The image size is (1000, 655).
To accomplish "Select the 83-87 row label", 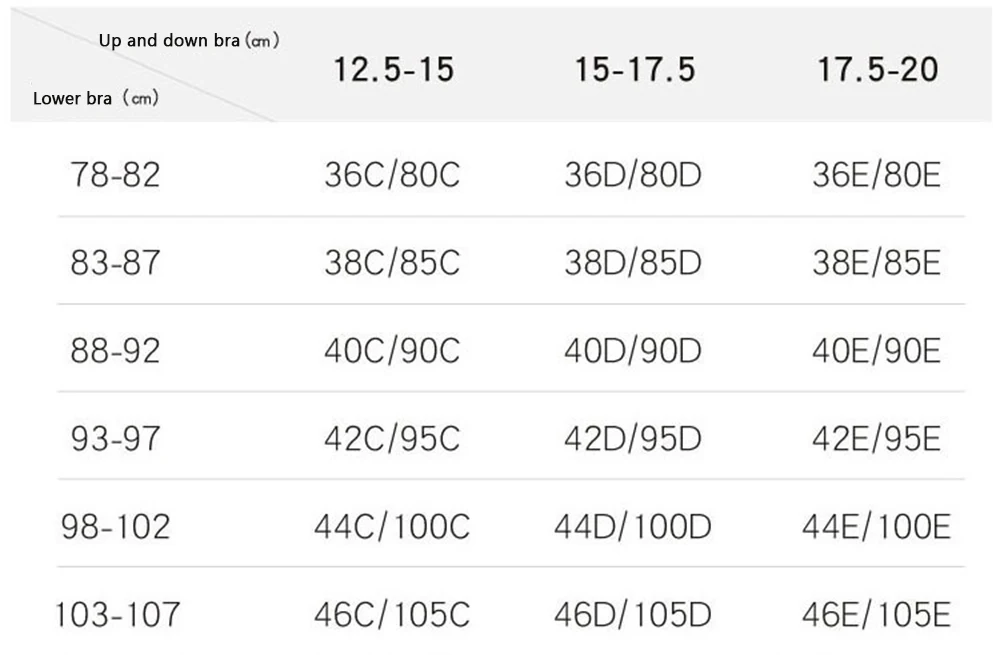I will pos(115,262).
